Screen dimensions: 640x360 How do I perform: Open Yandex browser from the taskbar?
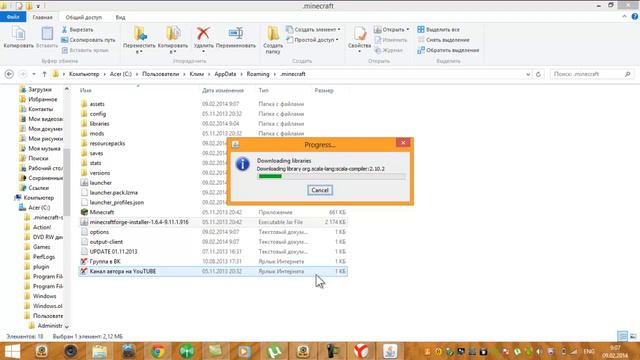(361, 351)
